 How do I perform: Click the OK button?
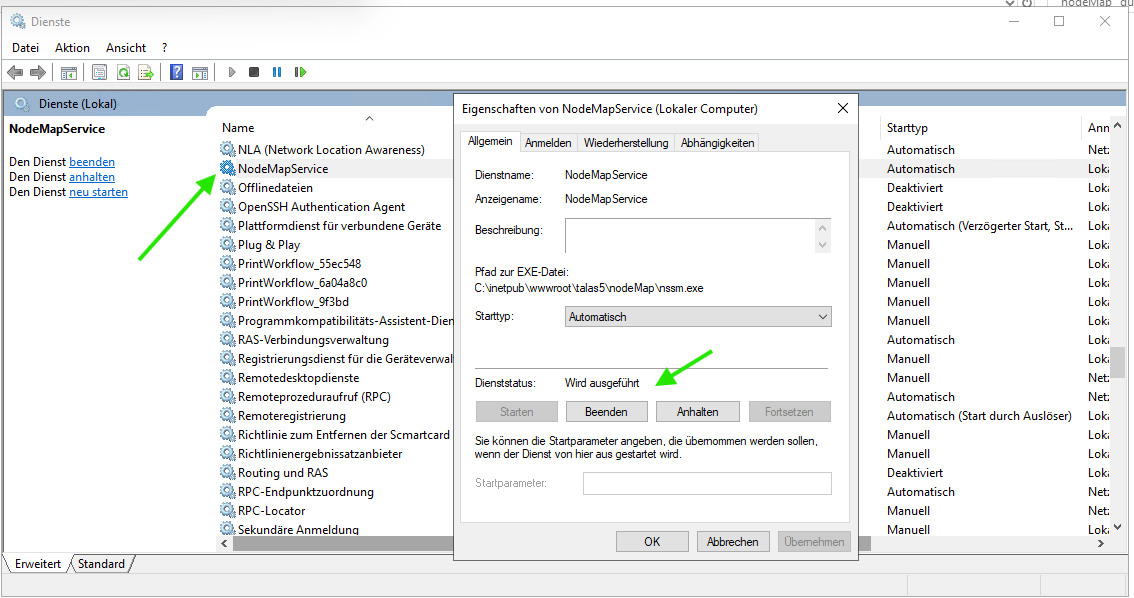(x=652, y=541)
